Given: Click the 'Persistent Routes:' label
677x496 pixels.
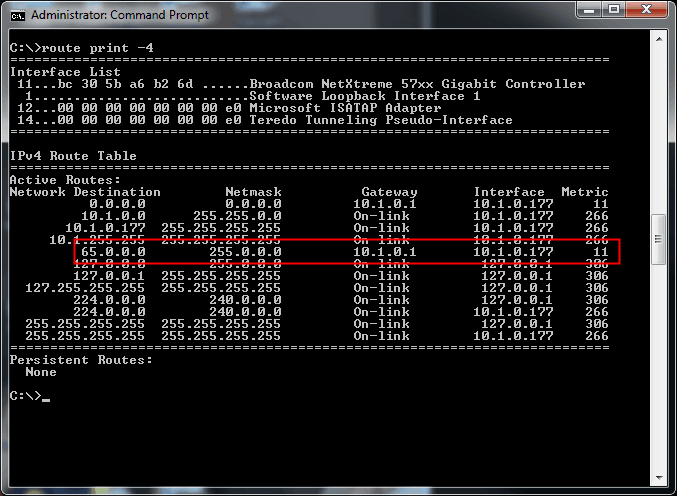Looking at the screenshot, I should [81, 360].
